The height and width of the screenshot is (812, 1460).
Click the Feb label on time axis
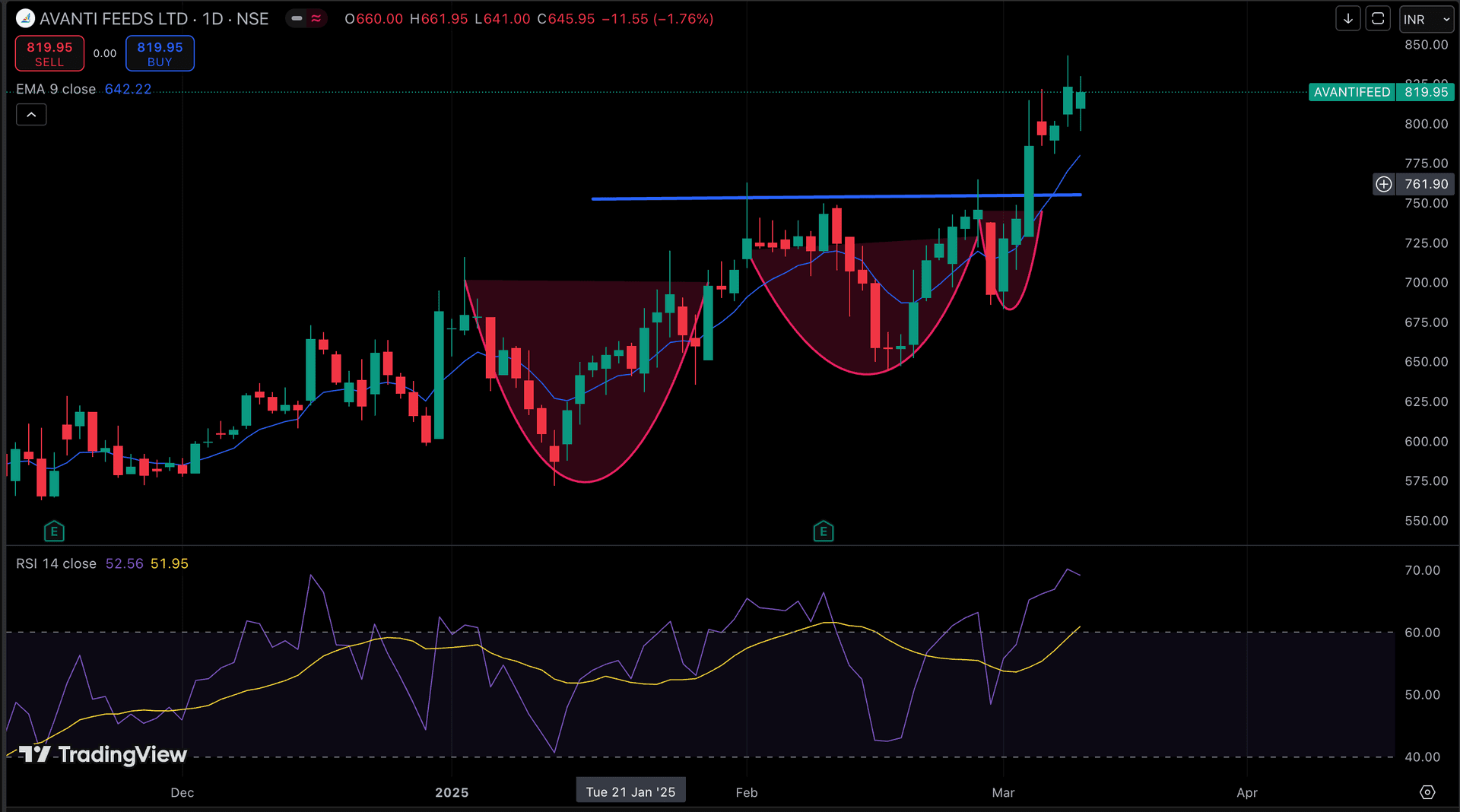point(747,792)
